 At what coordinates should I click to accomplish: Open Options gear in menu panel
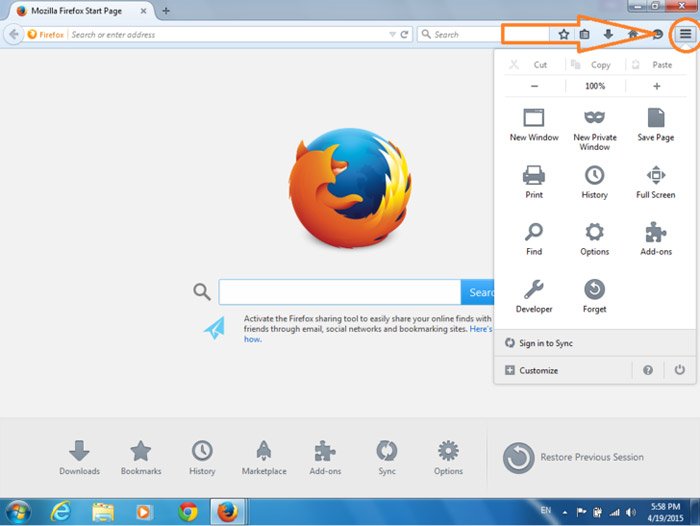click(595, 239)
